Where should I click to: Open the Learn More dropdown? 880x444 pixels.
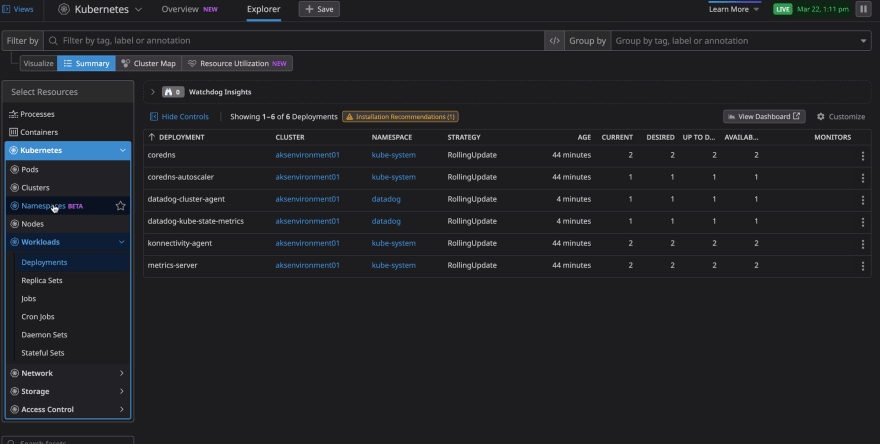pyautogui.click(x=734, y=10)
